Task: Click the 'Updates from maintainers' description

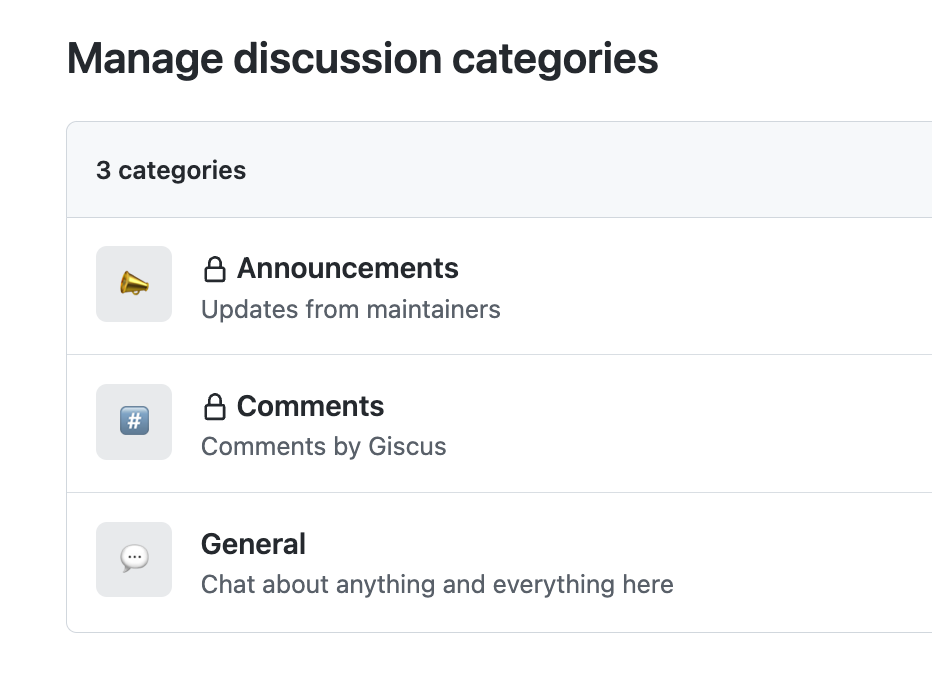Action: (350, 309)
